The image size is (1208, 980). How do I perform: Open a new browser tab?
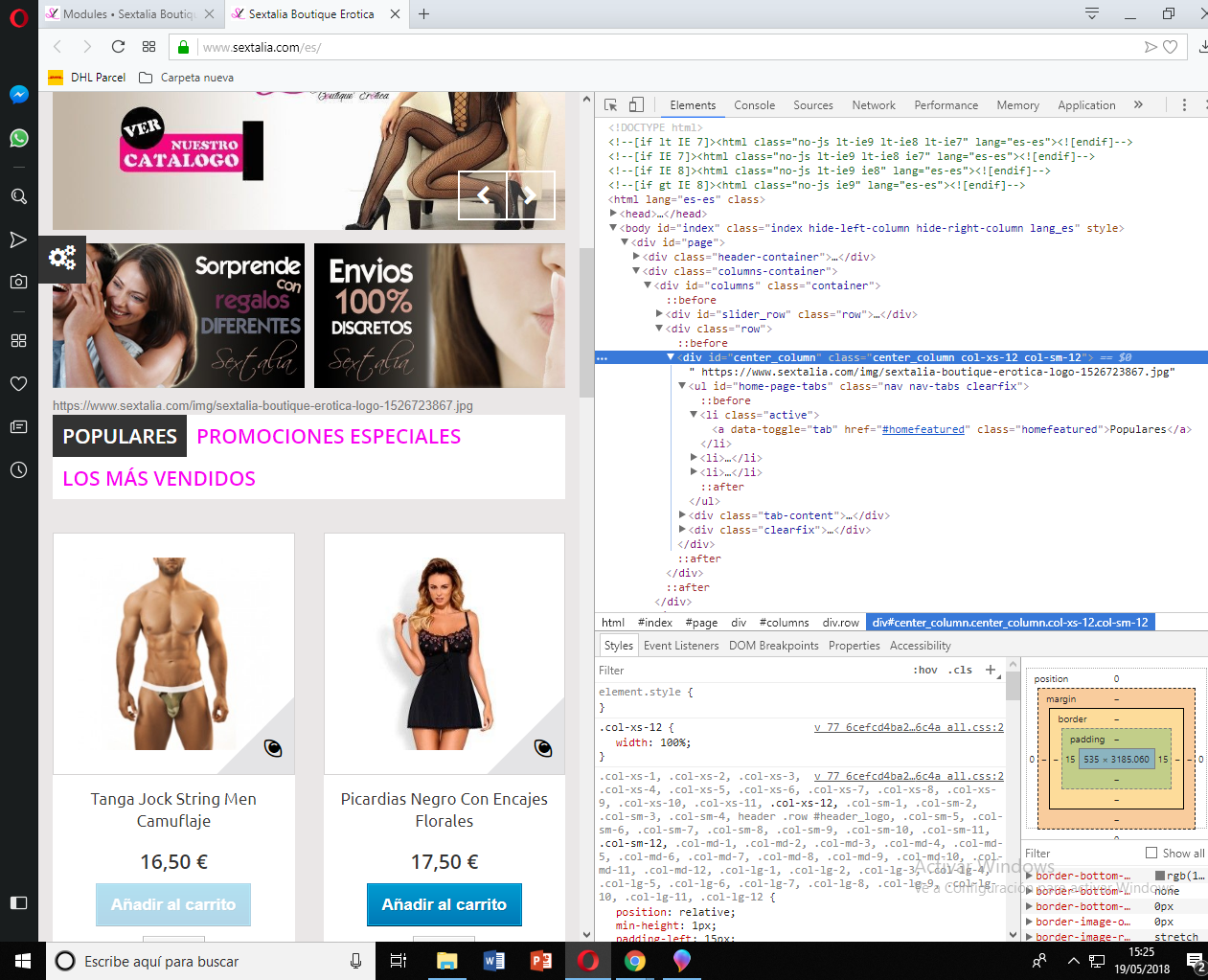(423, 13)
